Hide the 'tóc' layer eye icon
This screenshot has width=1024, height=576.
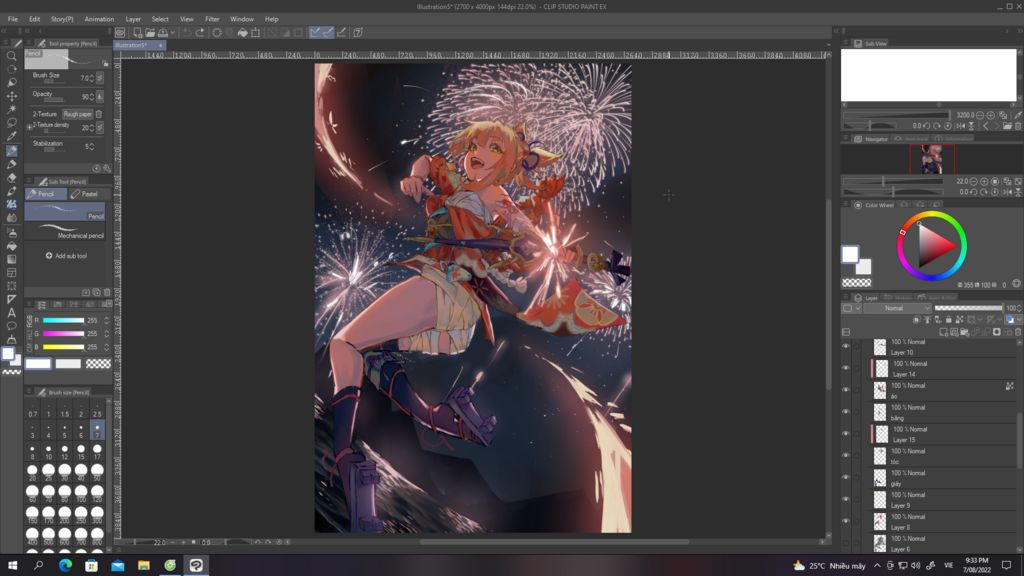point(846,456)
